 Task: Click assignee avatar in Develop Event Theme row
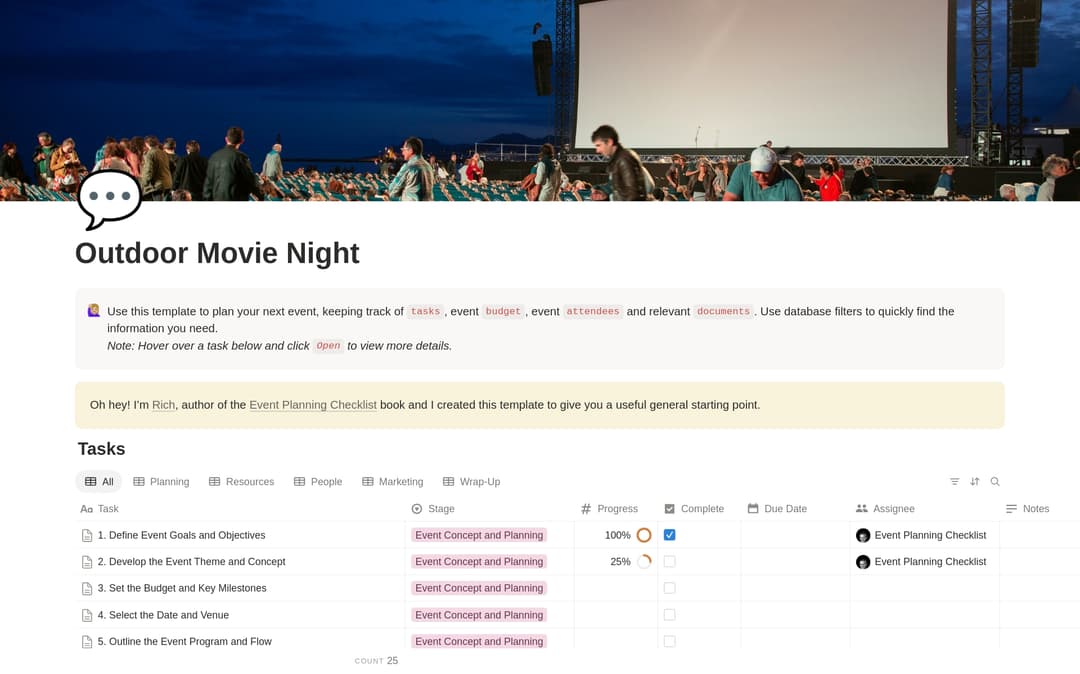(x=862, y=562)
